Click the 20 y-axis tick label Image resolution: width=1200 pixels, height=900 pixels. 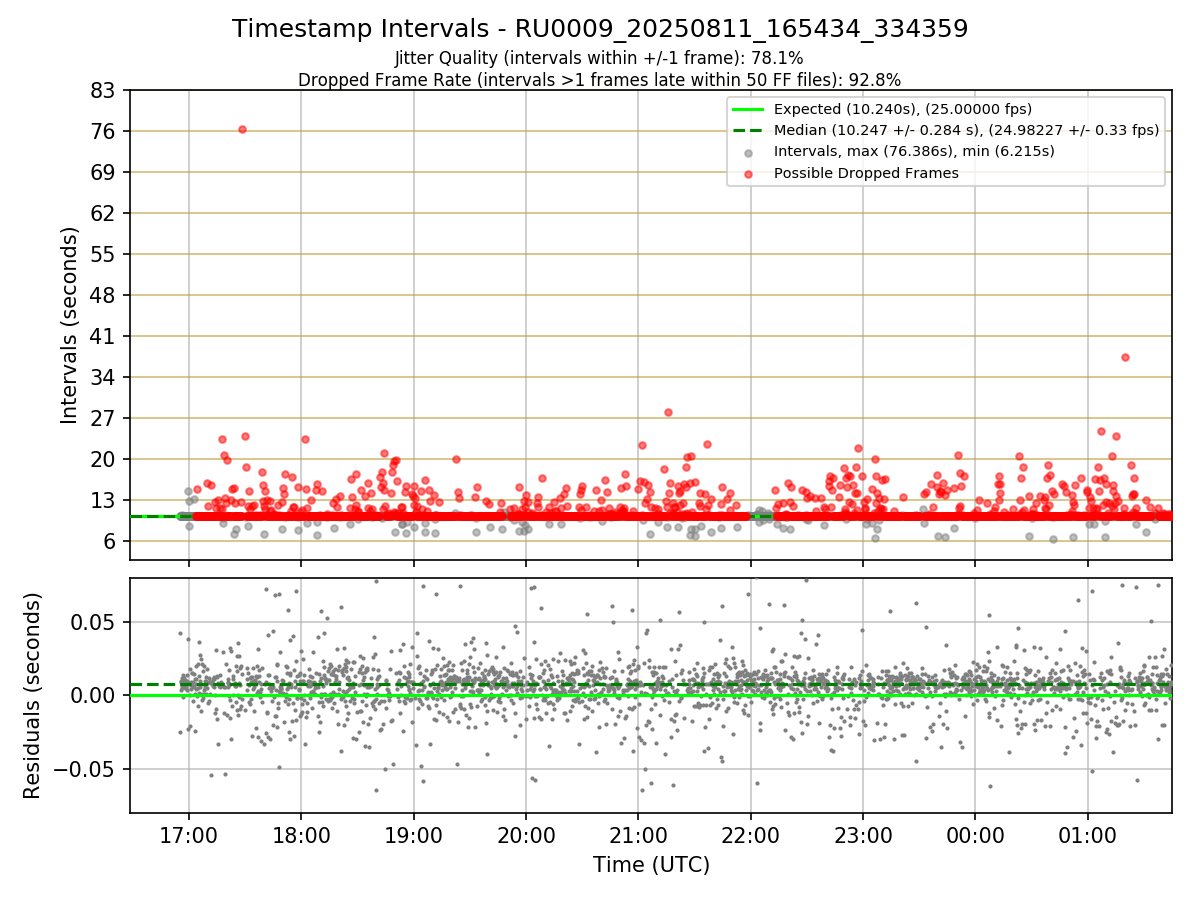pyautogui.click(x=105, y=459)
